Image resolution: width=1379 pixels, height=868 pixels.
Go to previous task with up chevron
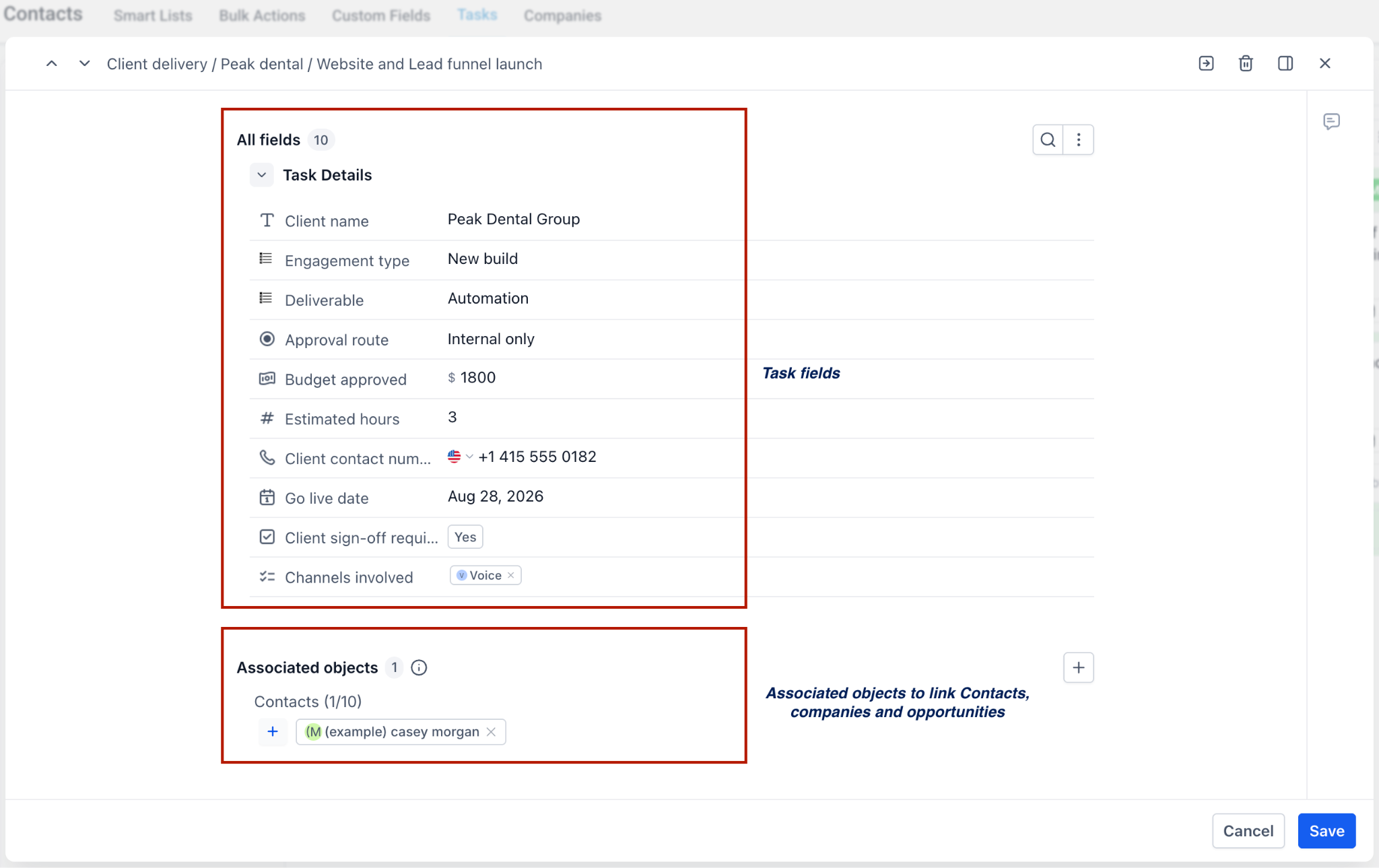(x=51, y=63)
